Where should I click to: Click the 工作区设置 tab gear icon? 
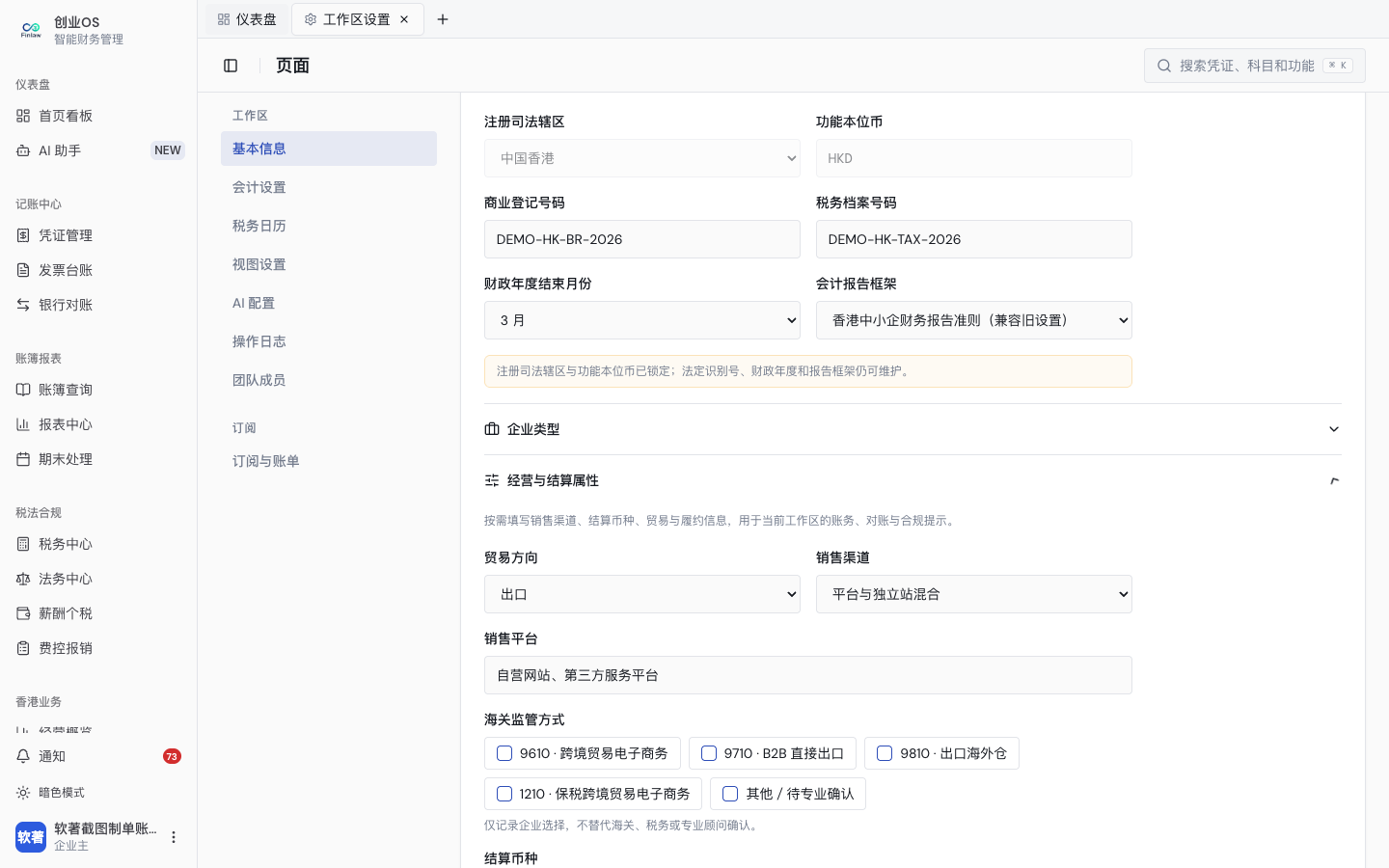coord(311,19)
